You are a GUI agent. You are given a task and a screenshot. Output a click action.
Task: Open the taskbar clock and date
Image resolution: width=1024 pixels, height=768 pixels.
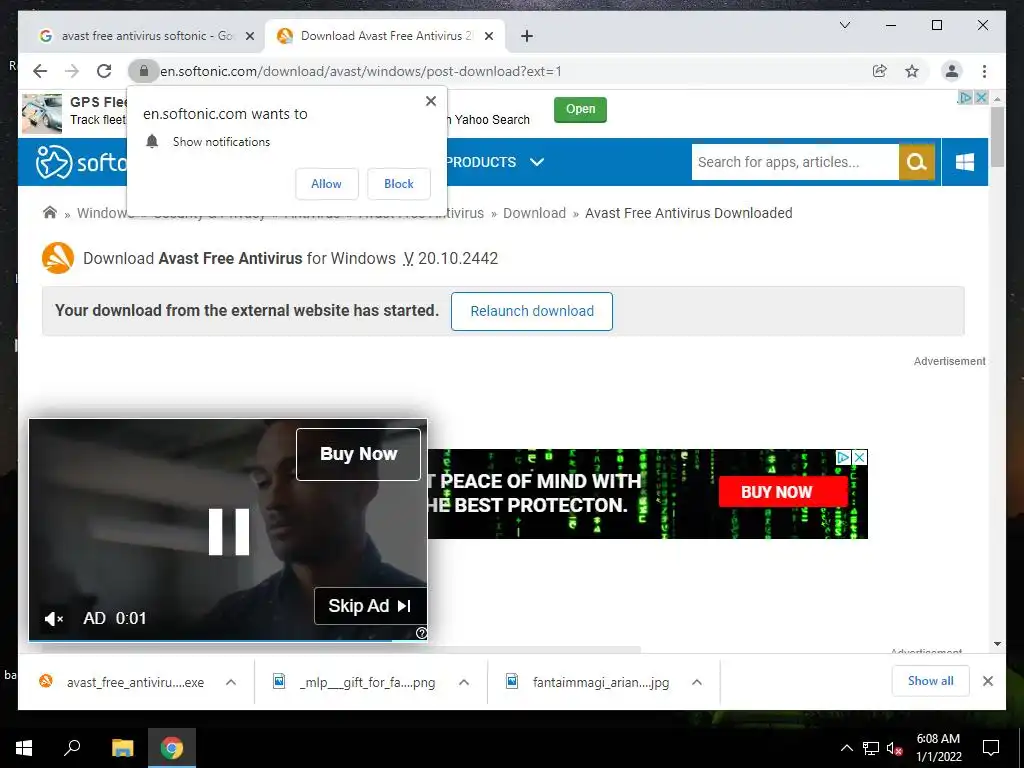938,748
